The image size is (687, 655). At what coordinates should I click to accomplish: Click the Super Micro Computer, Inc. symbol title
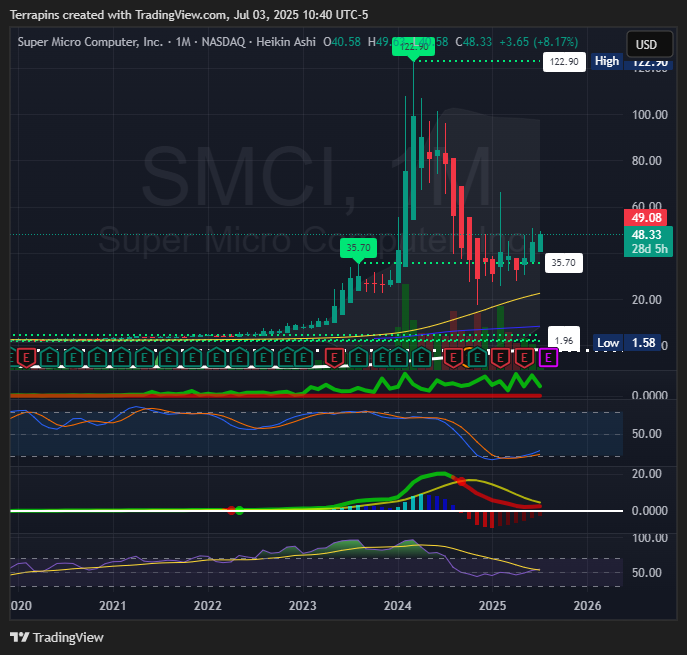pos(90,42)
